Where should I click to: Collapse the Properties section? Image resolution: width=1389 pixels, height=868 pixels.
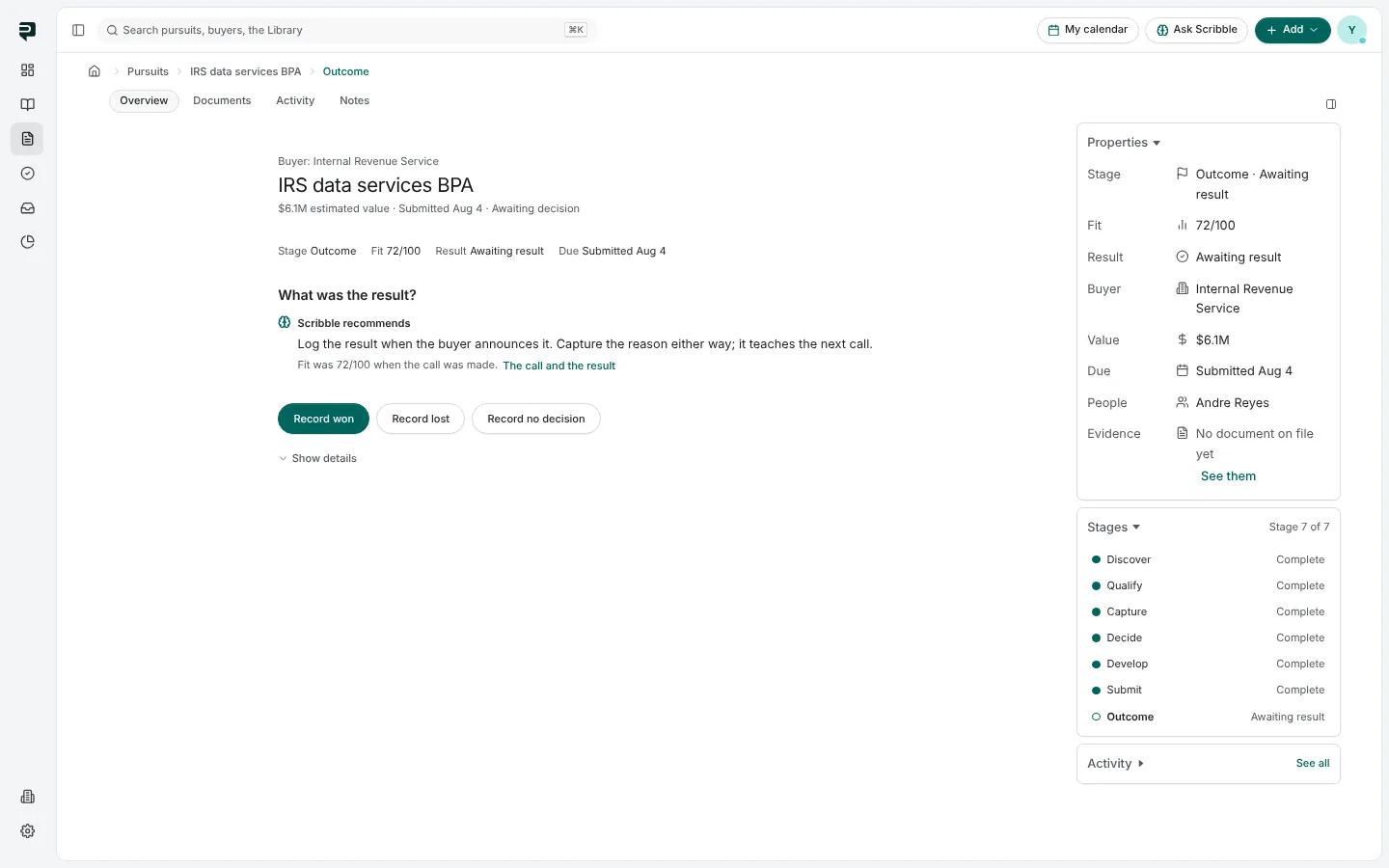click(x=1124, y=143)
